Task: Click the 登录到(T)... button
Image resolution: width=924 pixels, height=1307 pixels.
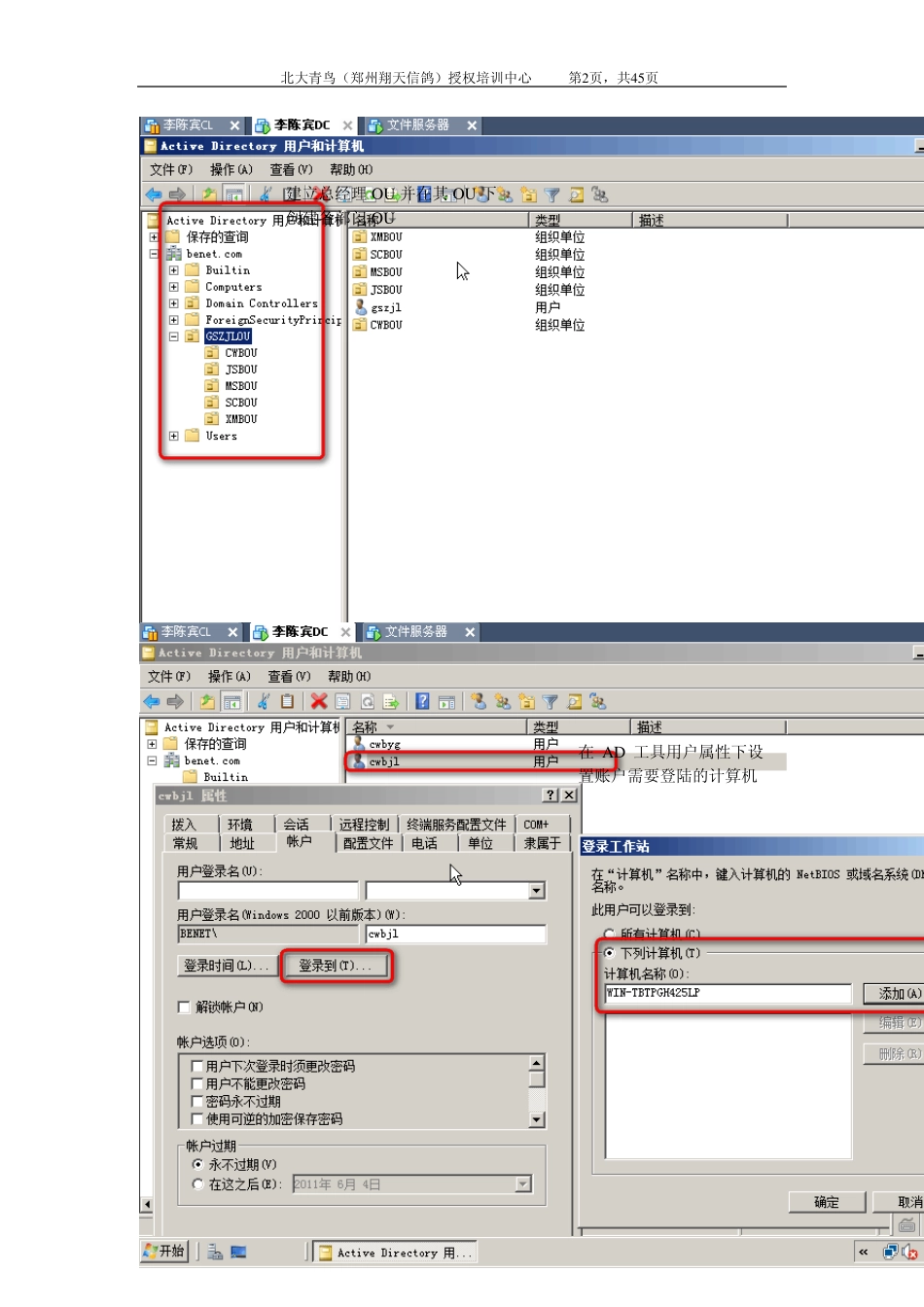Action: tap(335, 966)
